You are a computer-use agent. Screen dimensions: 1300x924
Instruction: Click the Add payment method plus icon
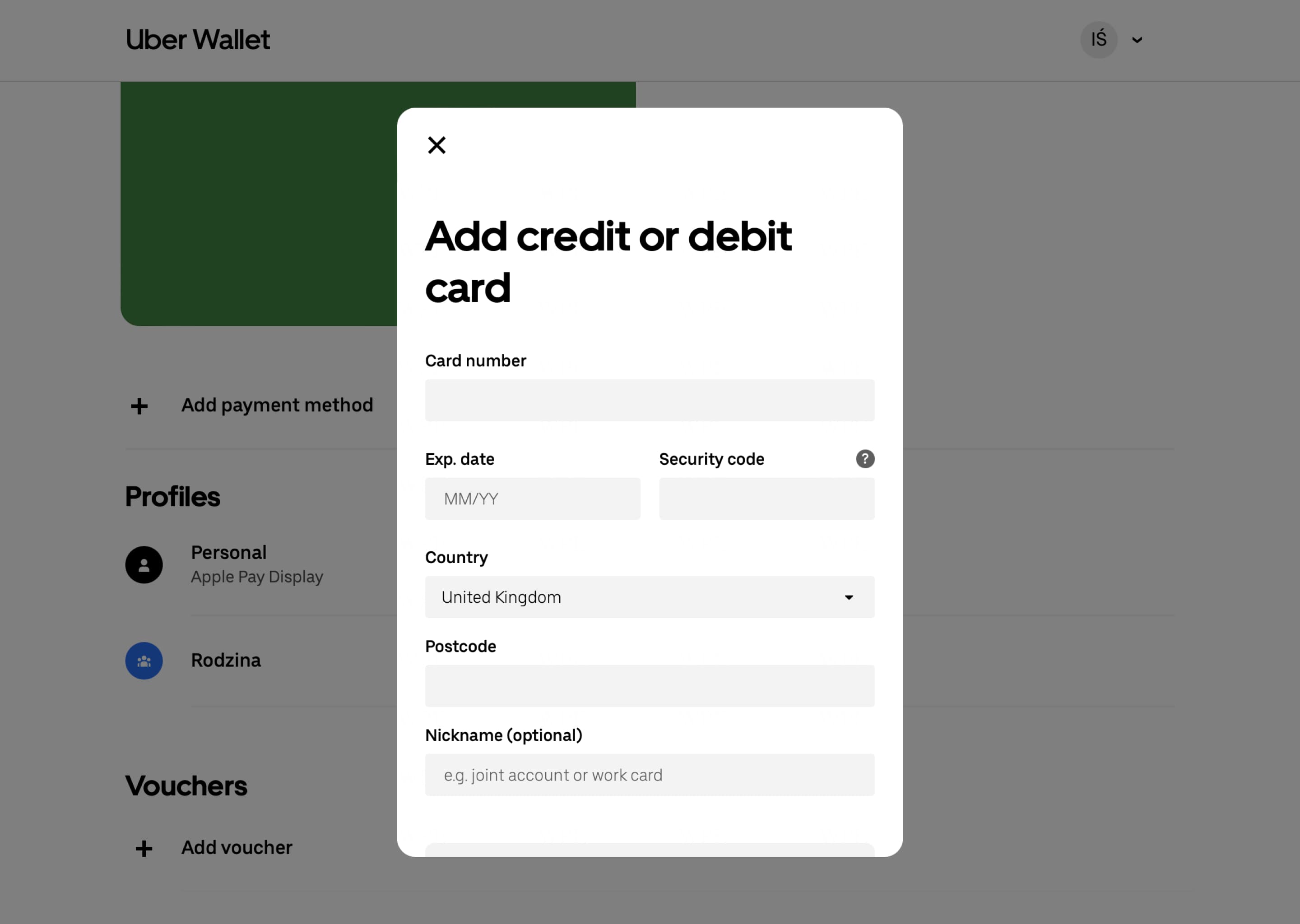click(140, 405)
